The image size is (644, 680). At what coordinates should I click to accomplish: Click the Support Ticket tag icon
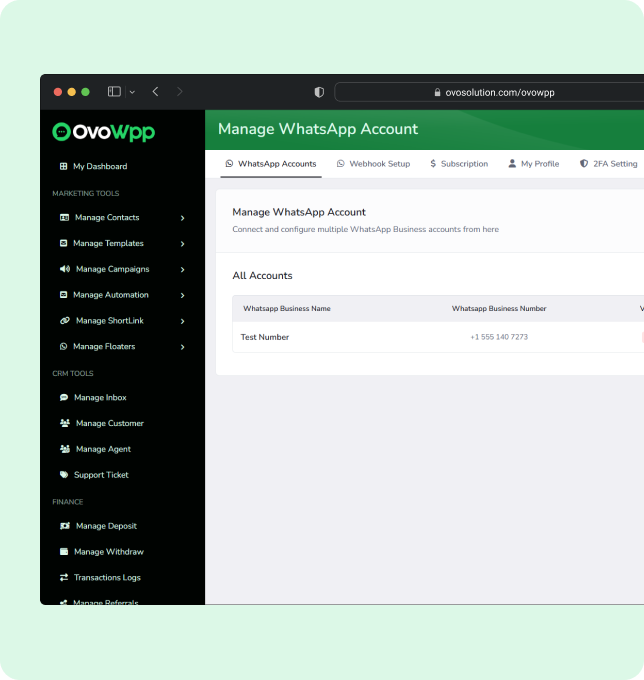click(x=64, y=475)
